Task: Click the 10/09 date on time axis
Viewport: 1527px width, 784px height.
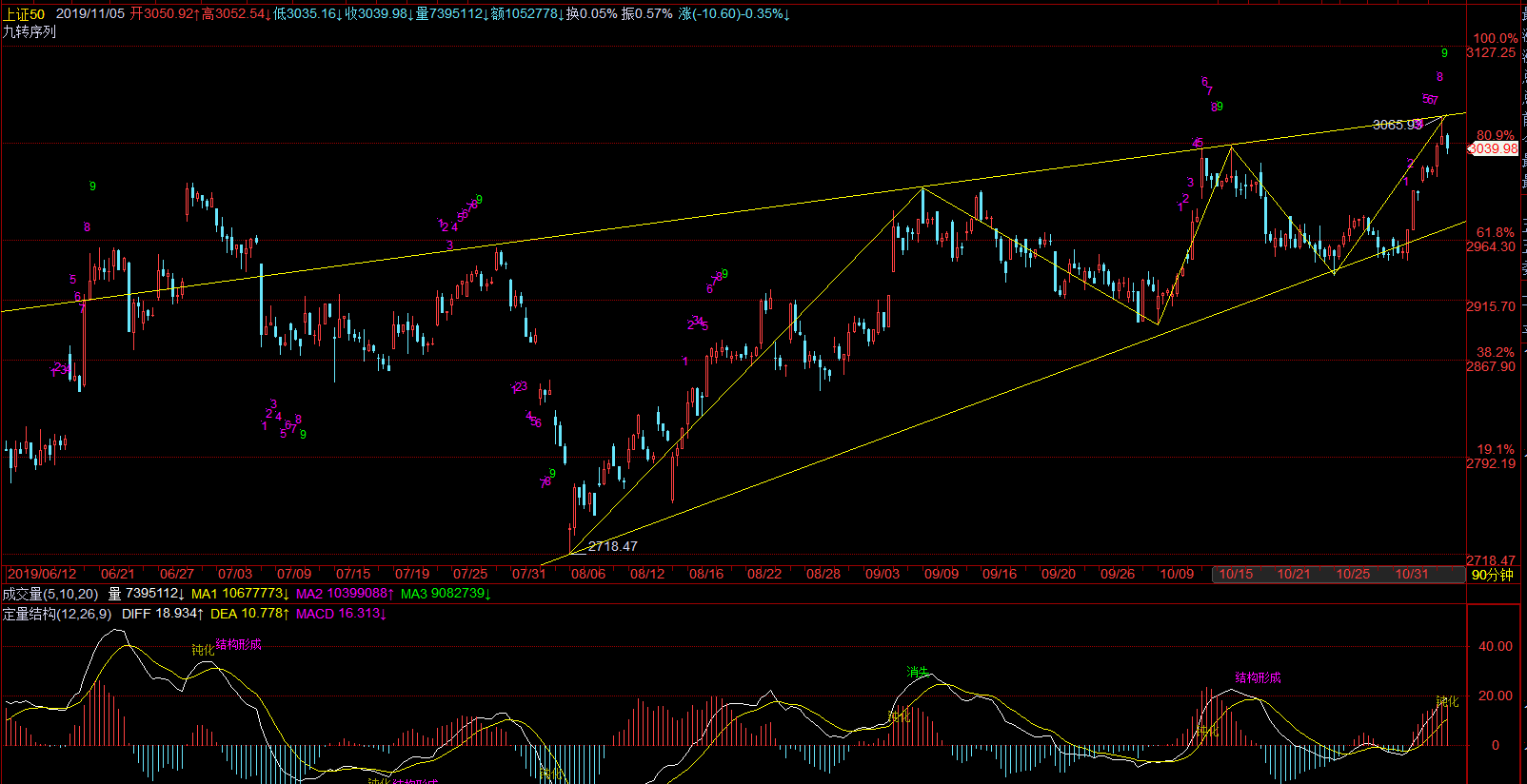Action: click(1177, 574)
